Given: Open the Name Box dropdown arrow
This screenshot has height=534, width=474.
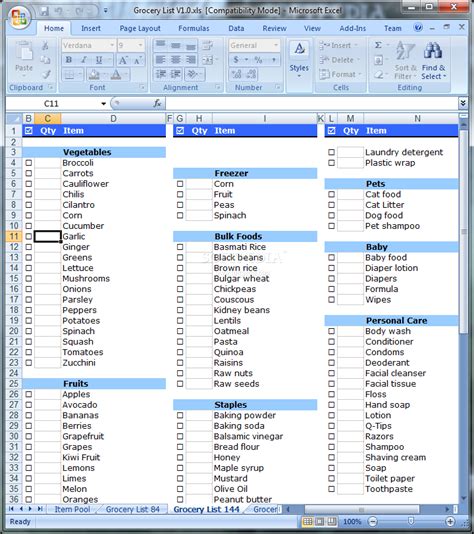Looking at the screenshot, I should coord(104,104).
